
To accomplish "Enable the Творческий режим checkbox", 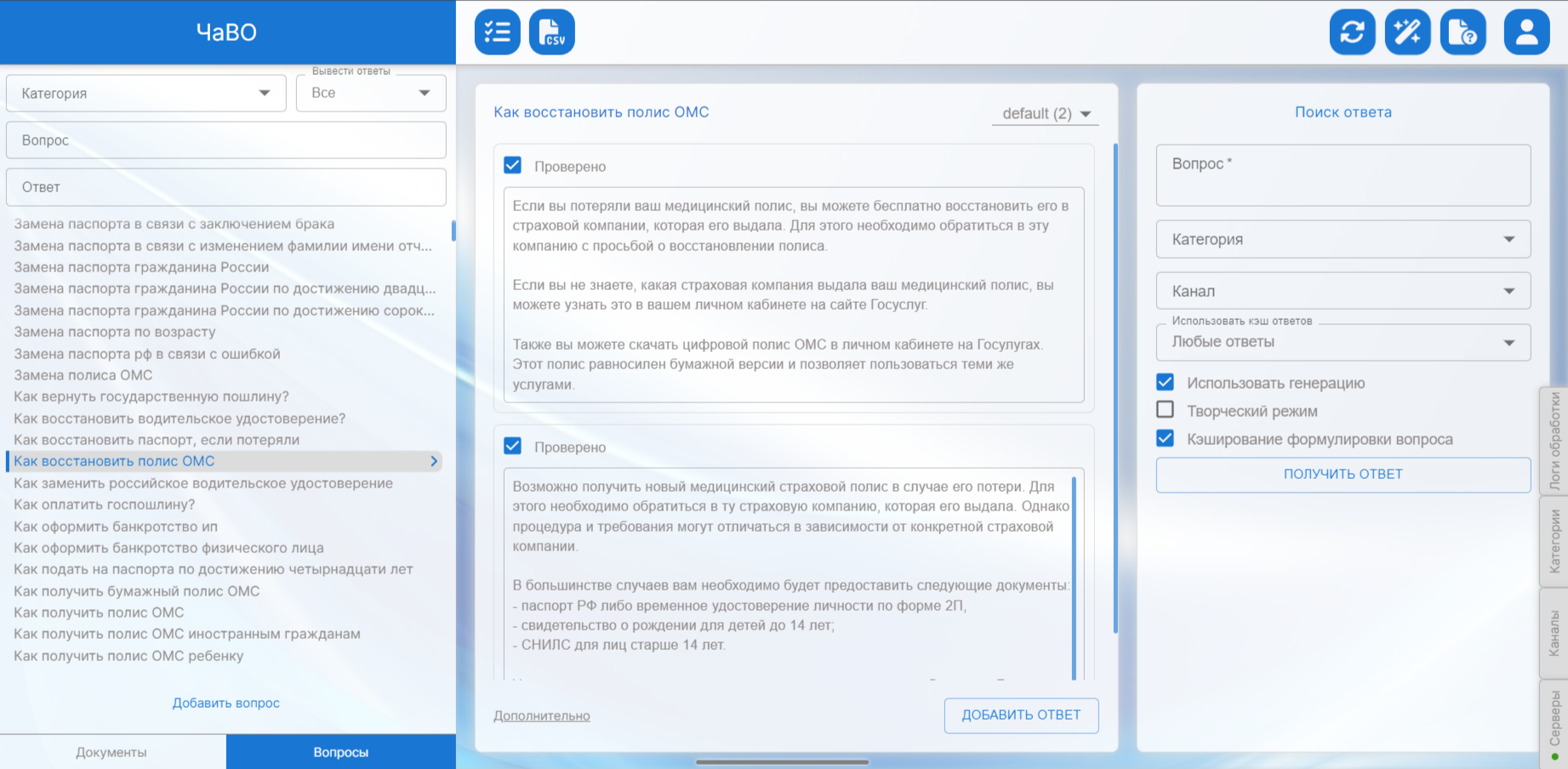I will pyautogui.click(x=1166, y=410).
